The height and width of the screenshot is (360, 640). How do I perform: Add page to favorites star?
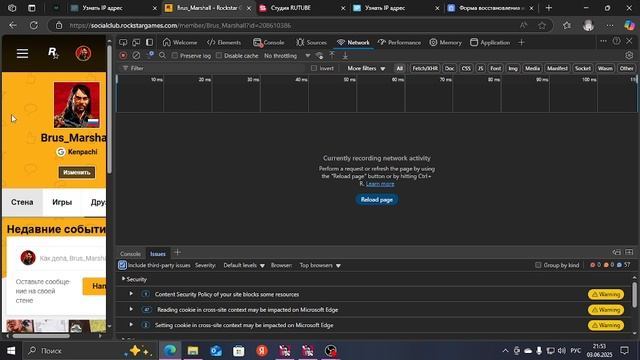(x=542, y=25)
